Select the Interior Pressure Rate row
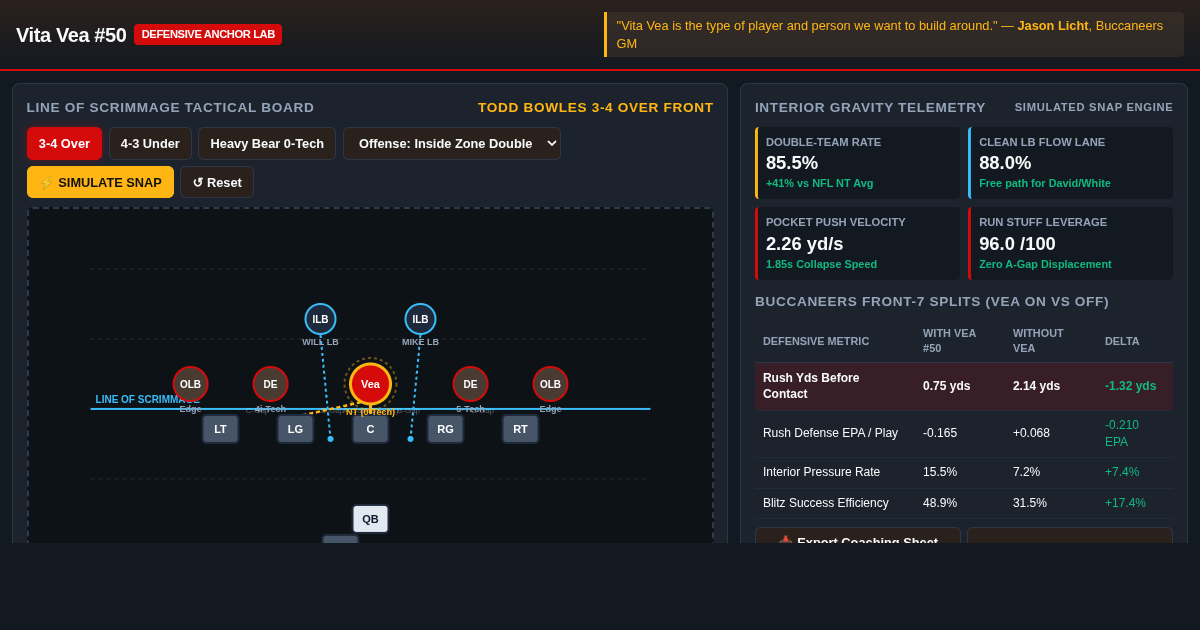The width and height of the screenshot is (1200, 630). pyautogui.click(x=964, y=472)
